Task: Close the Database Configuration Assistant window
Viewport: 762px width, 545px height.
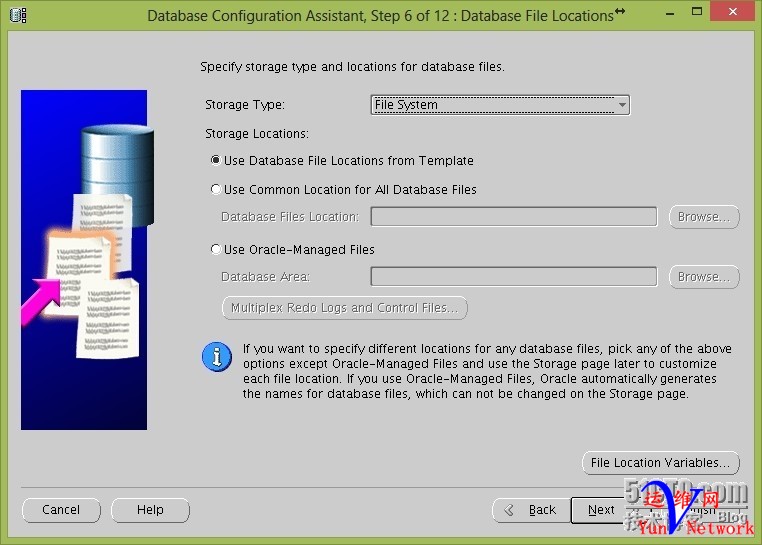Action: [732, 12]
